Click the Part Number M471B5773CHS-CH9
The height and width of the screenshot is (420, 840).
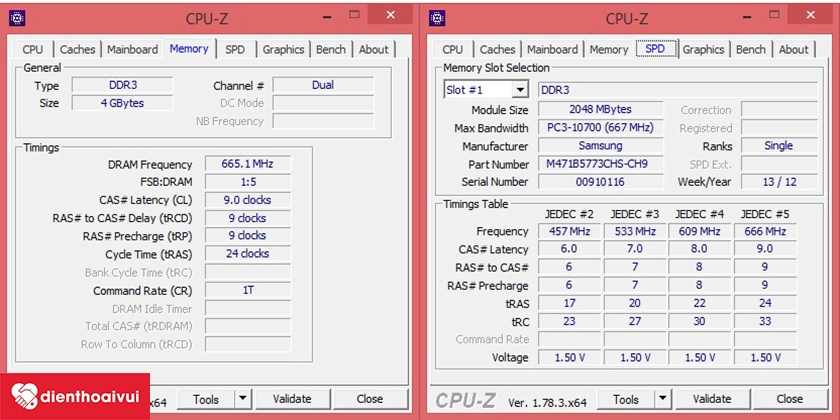[601, 164]
